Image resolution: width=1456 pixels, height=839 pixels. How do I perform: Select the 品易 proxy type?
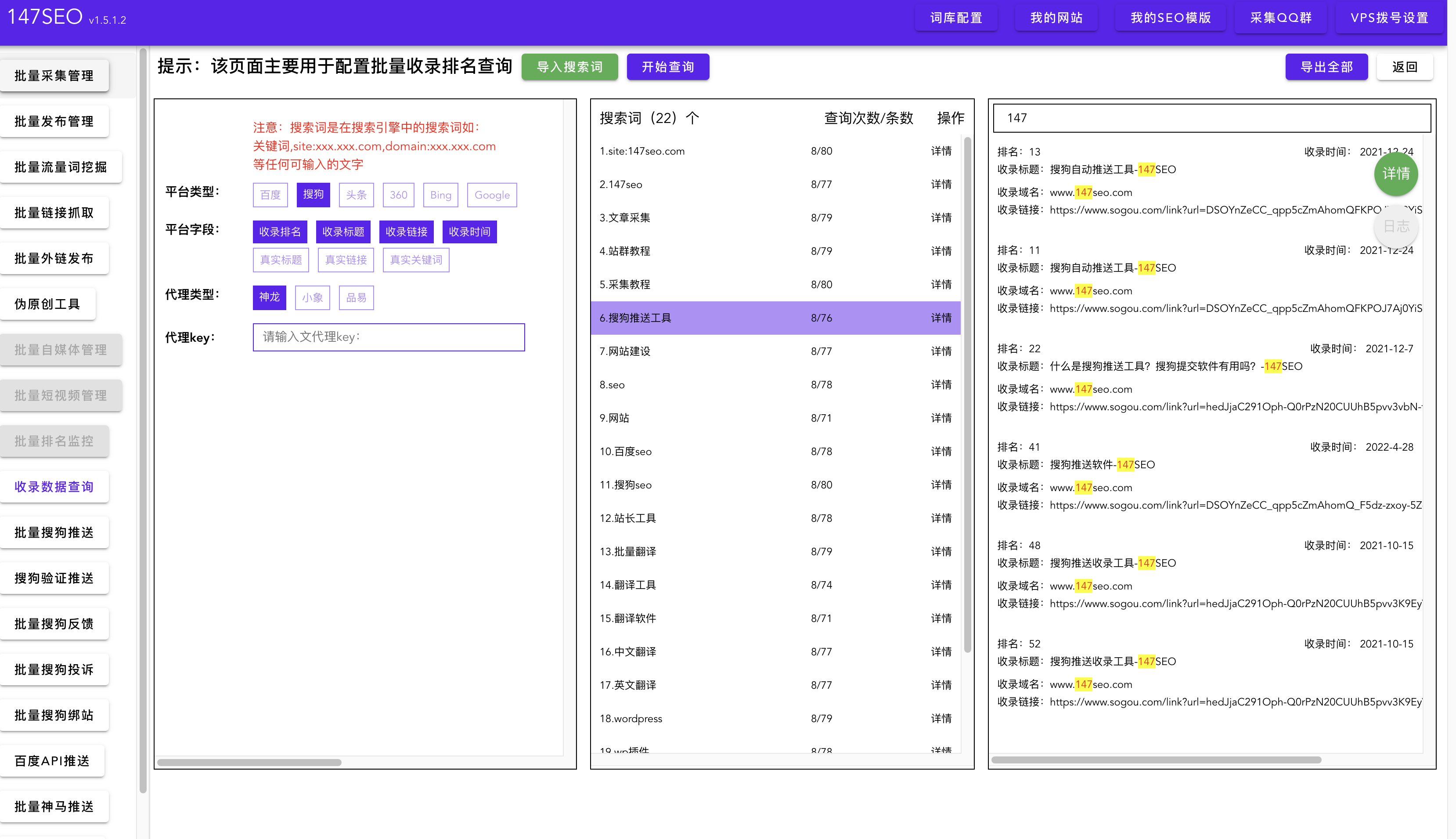(x=357, y=297)
